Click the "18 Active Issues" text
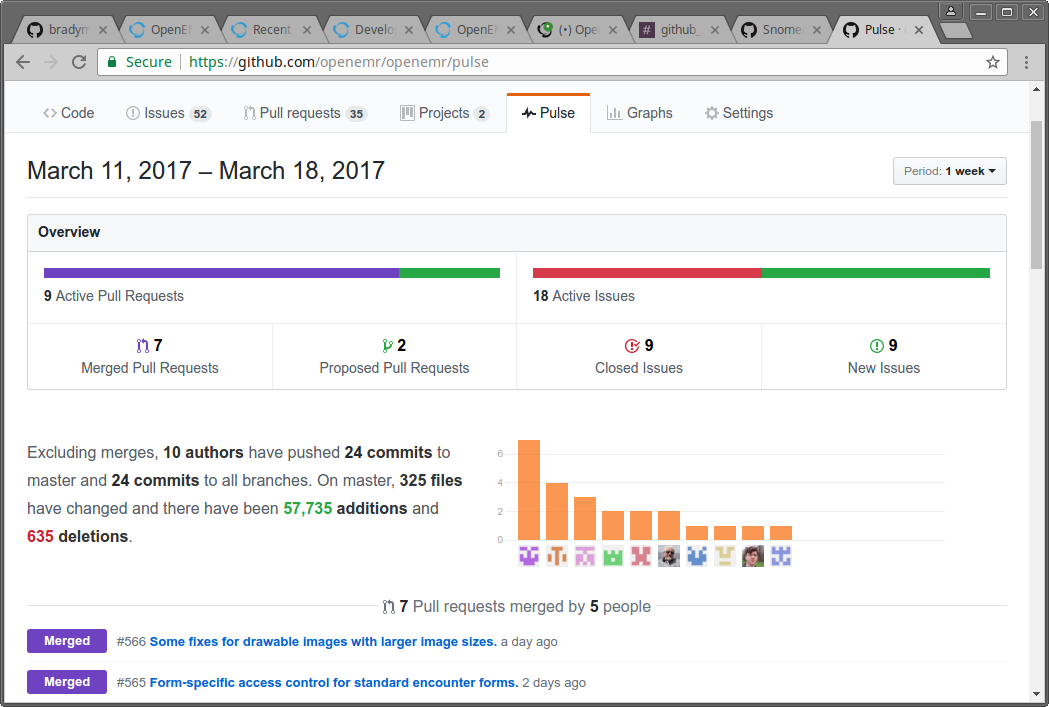The image size is (1049, 707). click(584, 296)
